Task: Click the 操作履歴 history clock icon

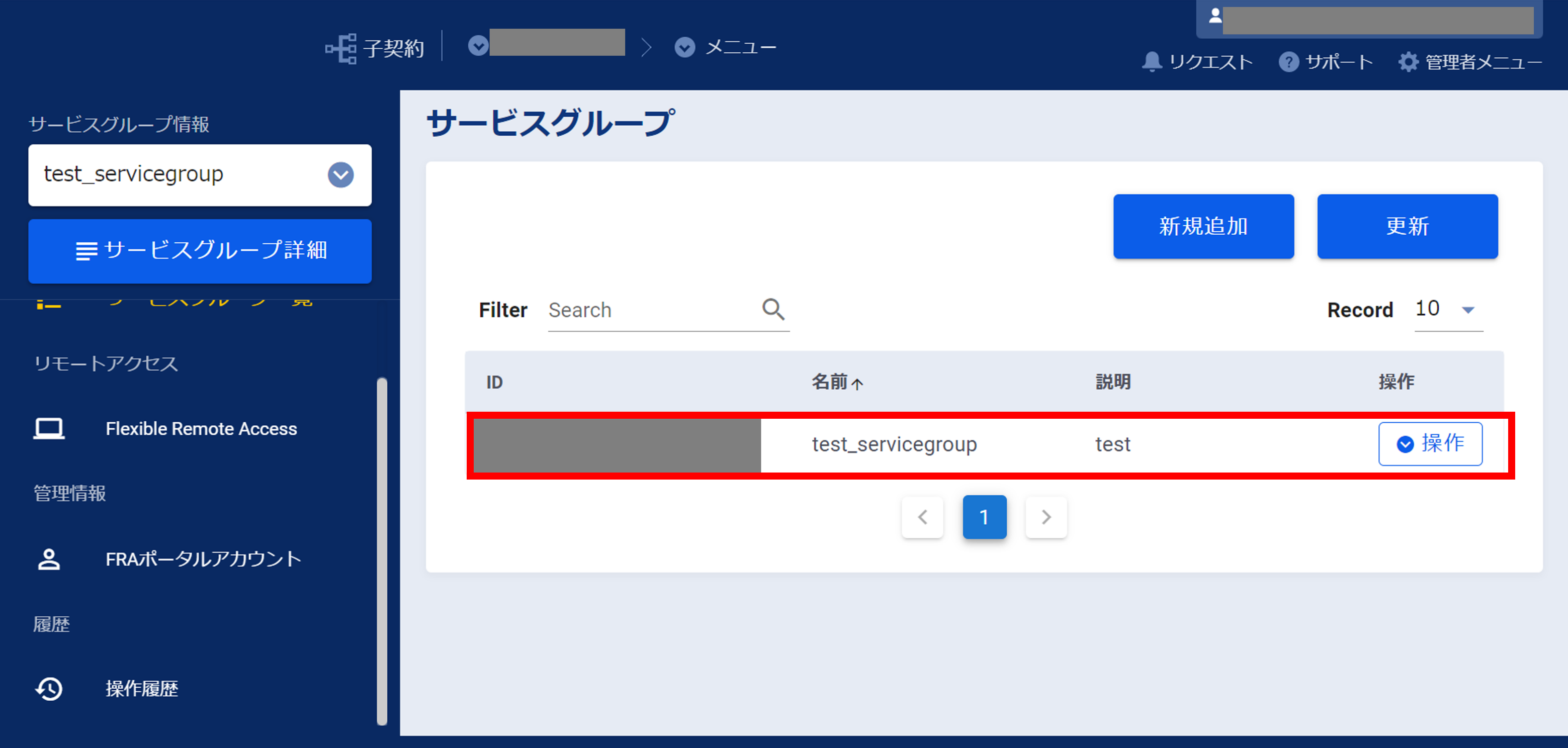Action: click(49, 689)
